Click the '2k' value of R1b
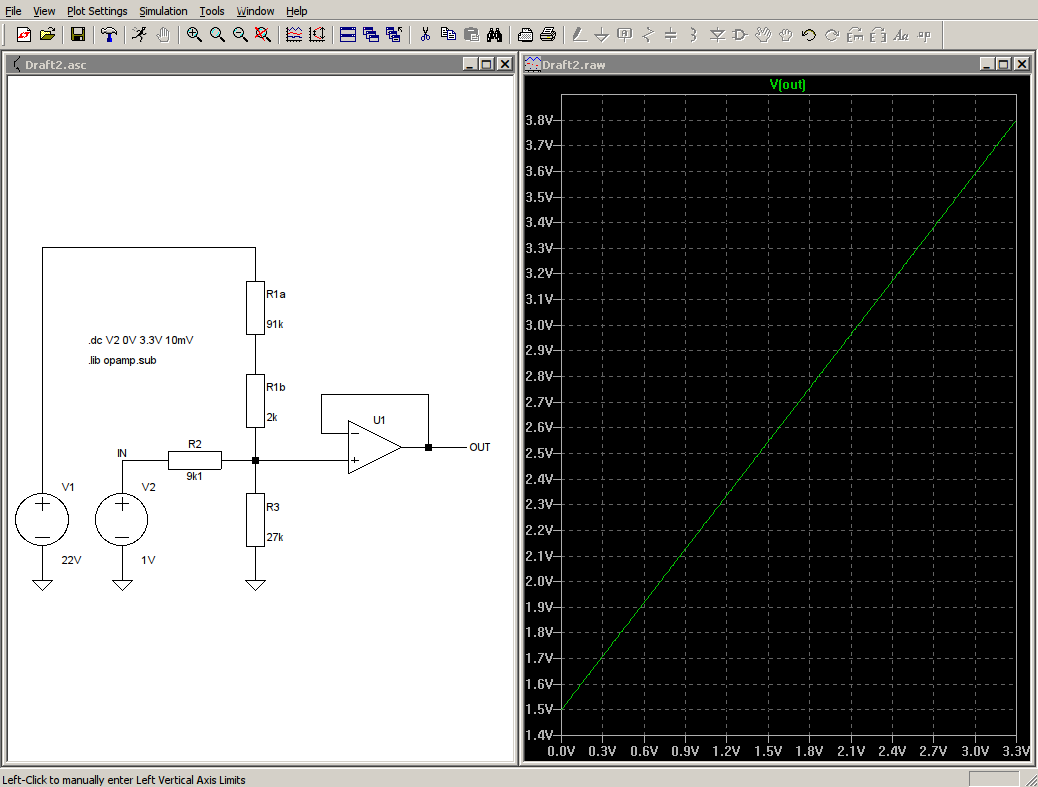Viewport: 1038px width, 787px height. coord(272,418)
